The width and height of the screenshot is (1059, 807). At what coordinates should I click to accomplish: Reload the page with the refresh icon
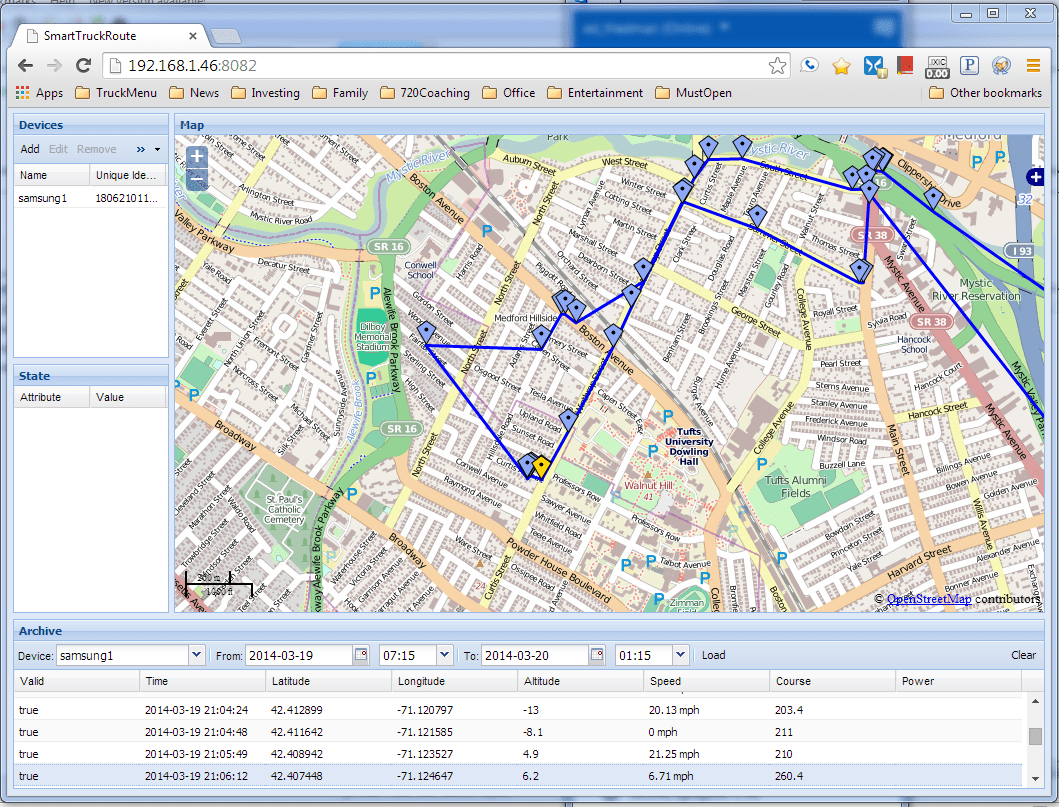[x=84, y=66]
